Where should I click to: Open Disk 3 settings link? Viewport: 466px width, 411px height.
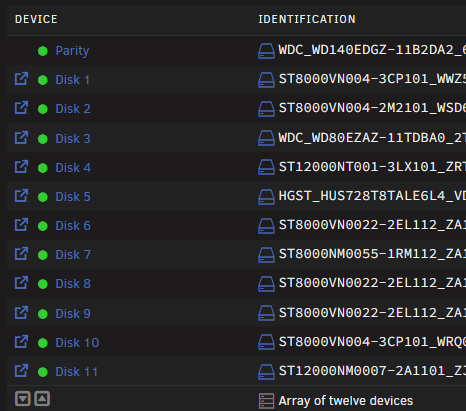(73, 139)
